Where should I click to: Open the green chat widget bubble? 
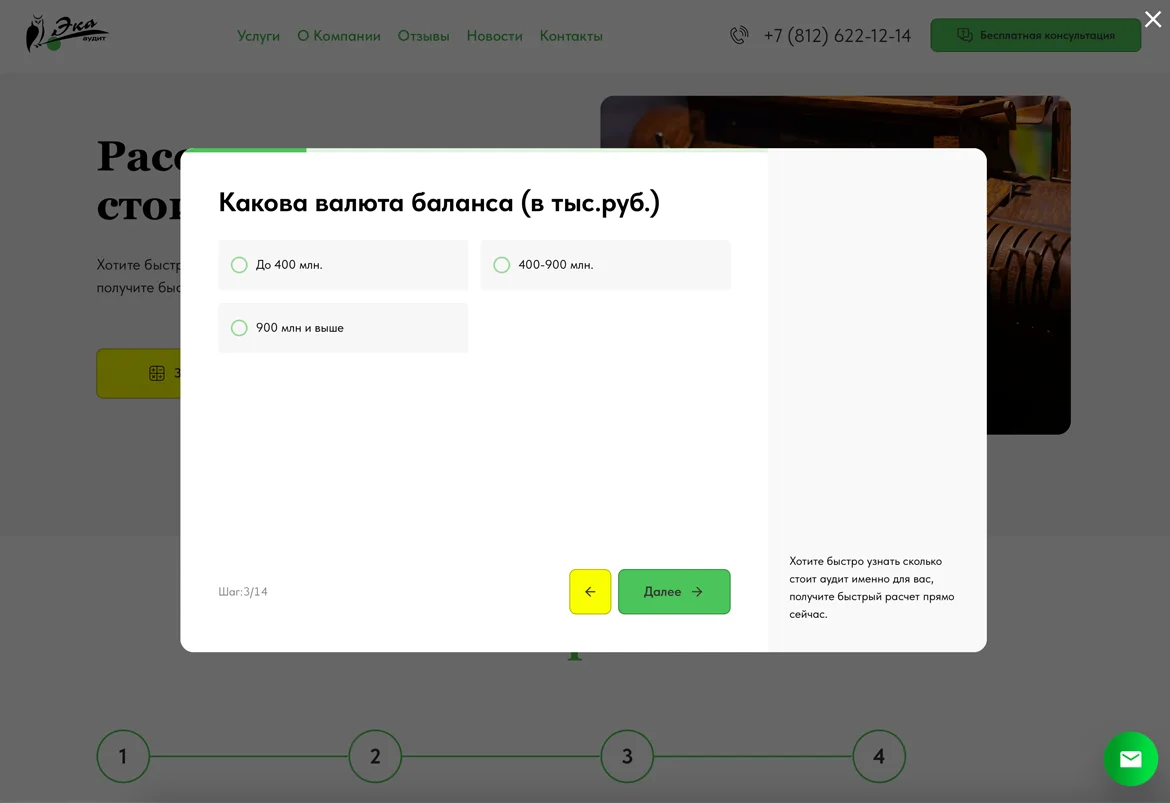pos(1130,758)
